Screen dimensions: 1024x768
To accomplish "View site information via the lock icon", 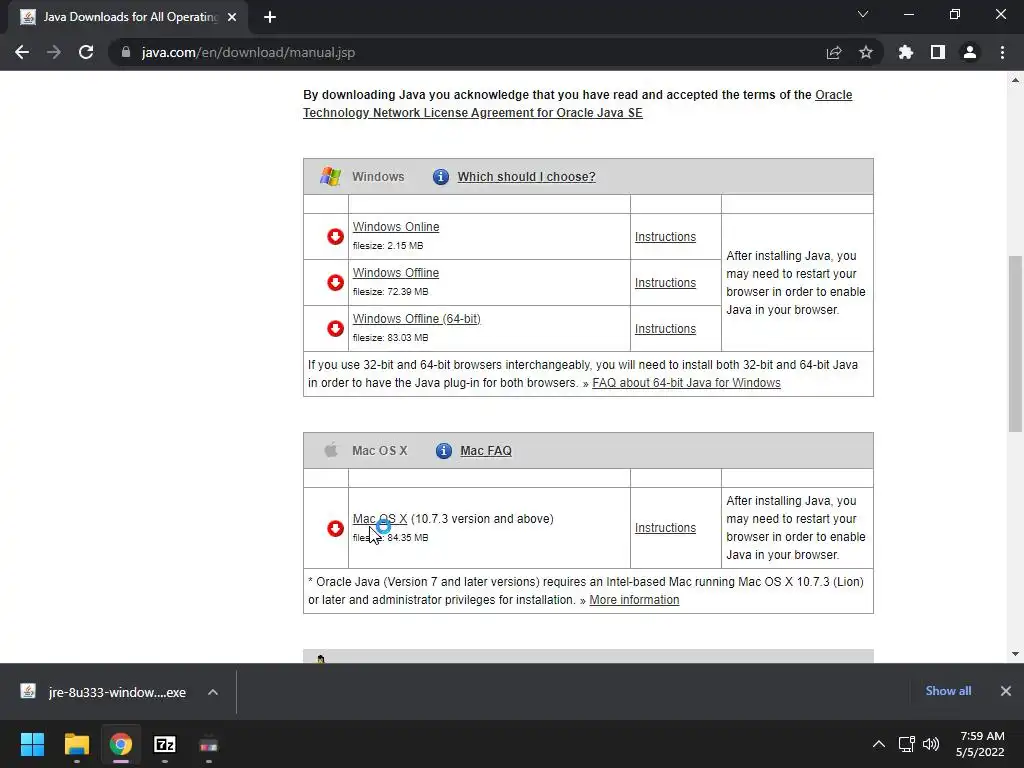I will click(126, 52).
